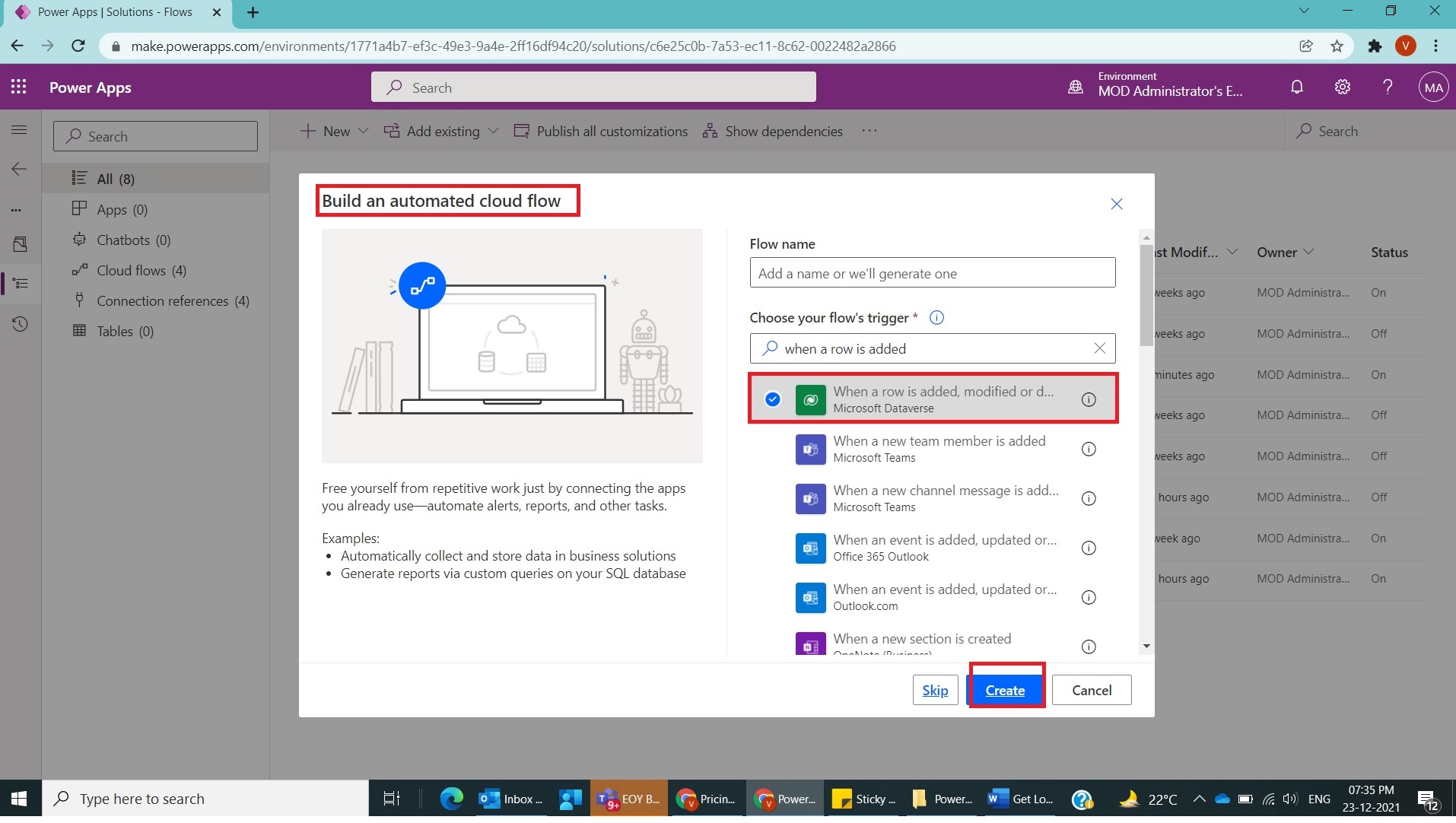Deselect the 'When a row is added' trigger
The width and height of the screenshot is (1456, 823).
[772, 399]
